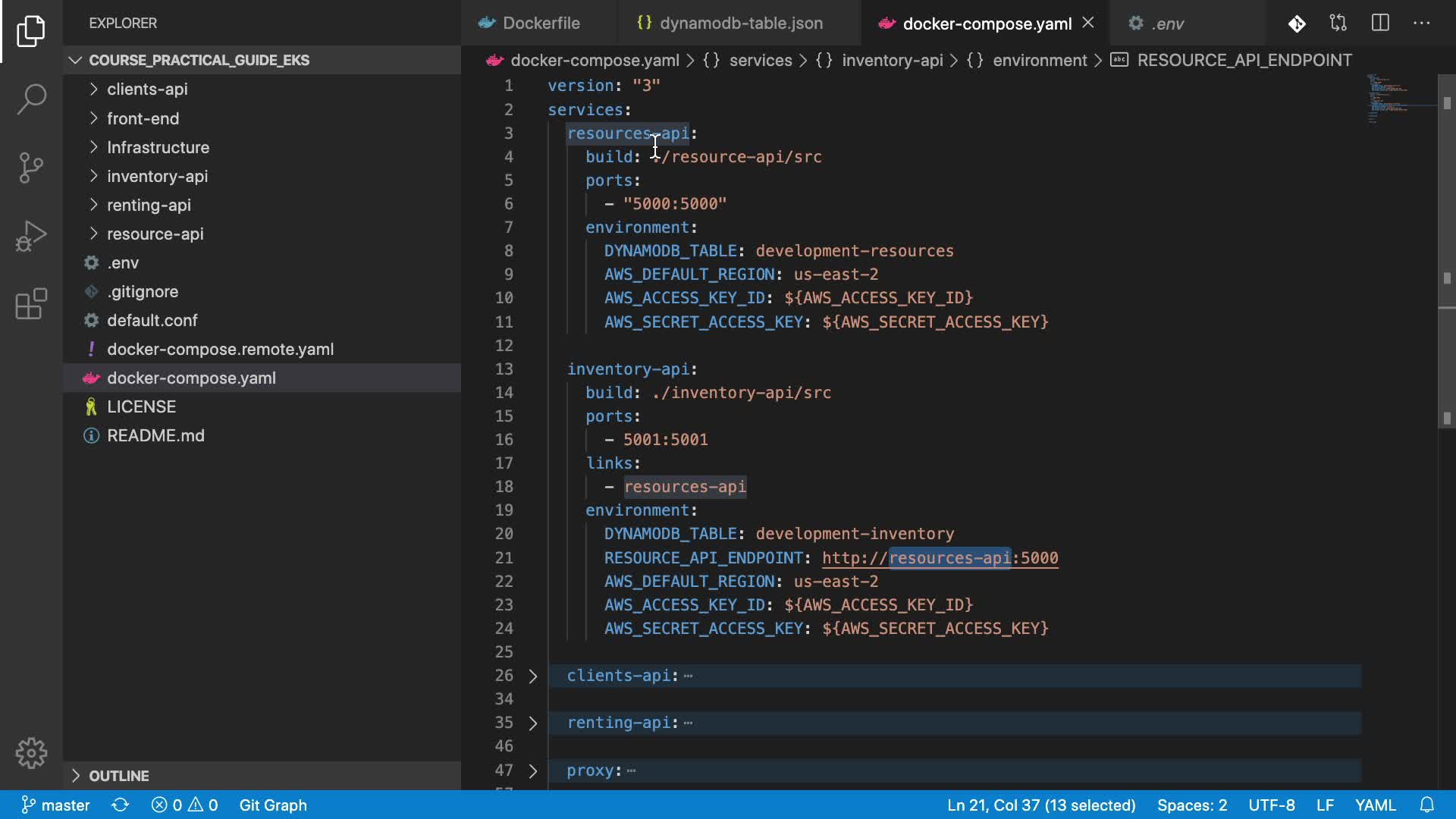1456x819 pixels.
Task: Collapse the COURSE_PRACTICAL_GUIDE_EKS root folder
Action: click(x=199, y=60)
